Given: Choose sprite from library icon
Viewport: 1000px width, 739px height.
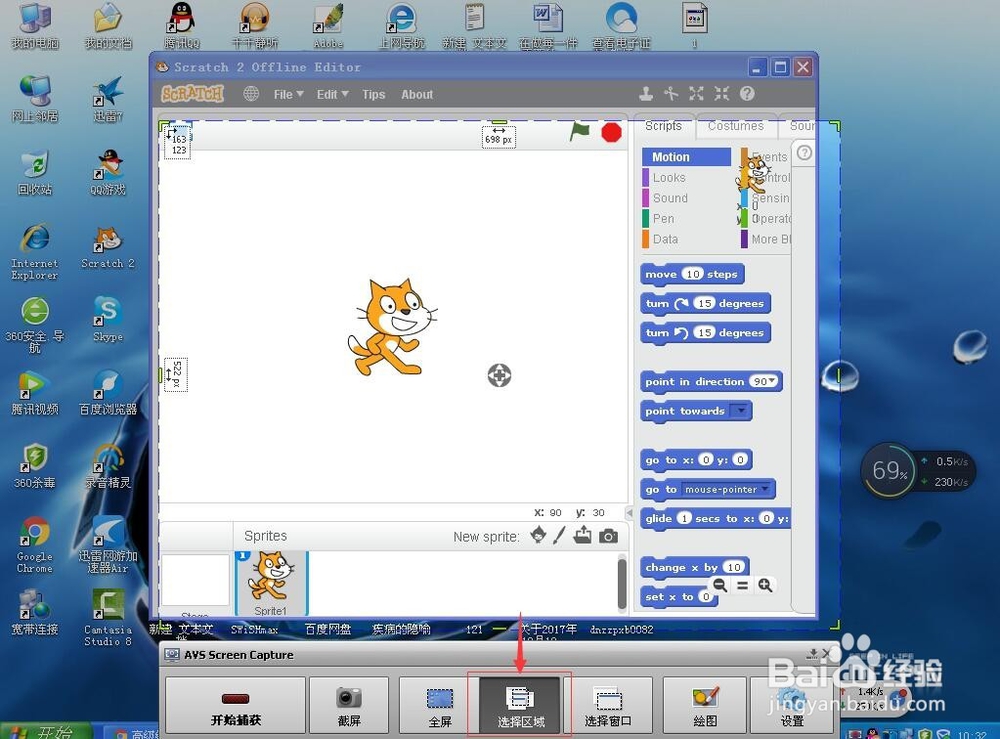Looking at the screenshot, I should coord(538,535).
